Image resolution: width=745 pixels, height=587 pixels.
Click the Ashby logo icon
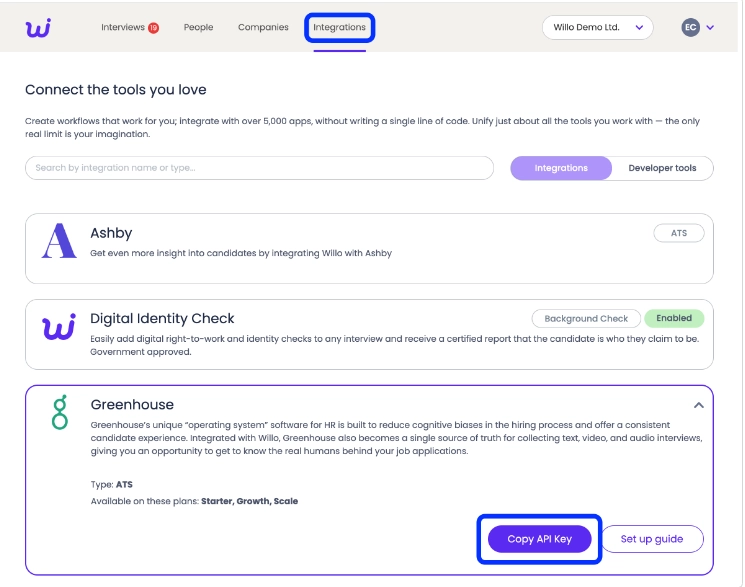pyautogui.click(x=59, y=241)
